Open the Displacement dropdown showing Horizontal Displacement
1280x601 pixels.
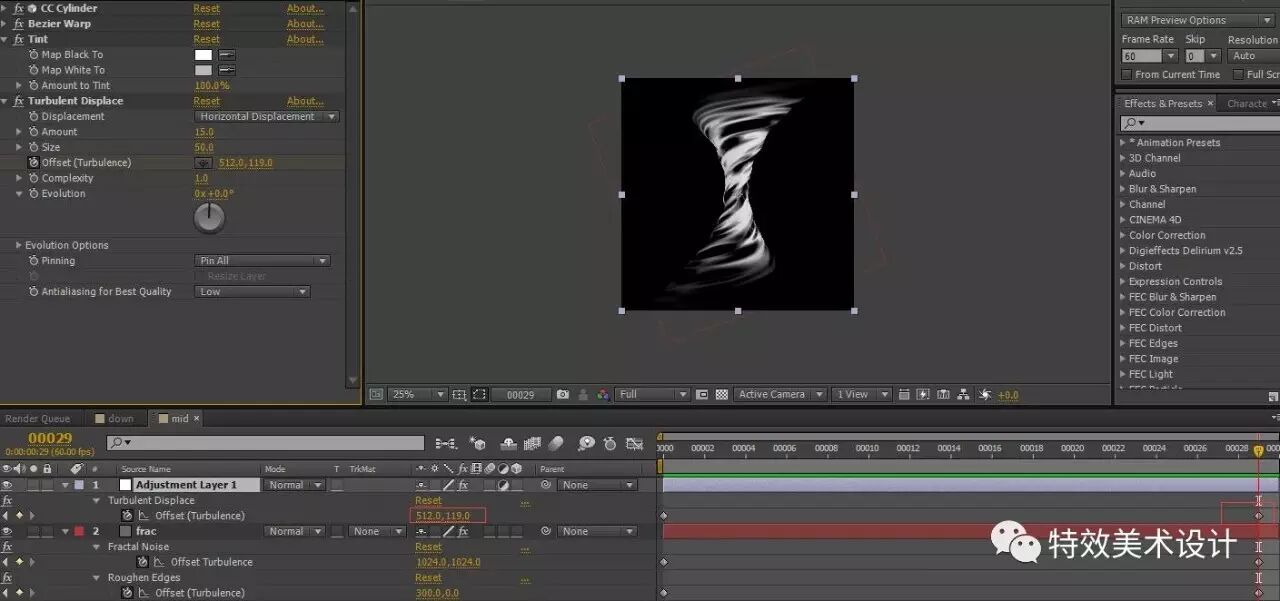click(x=265, y=116)
